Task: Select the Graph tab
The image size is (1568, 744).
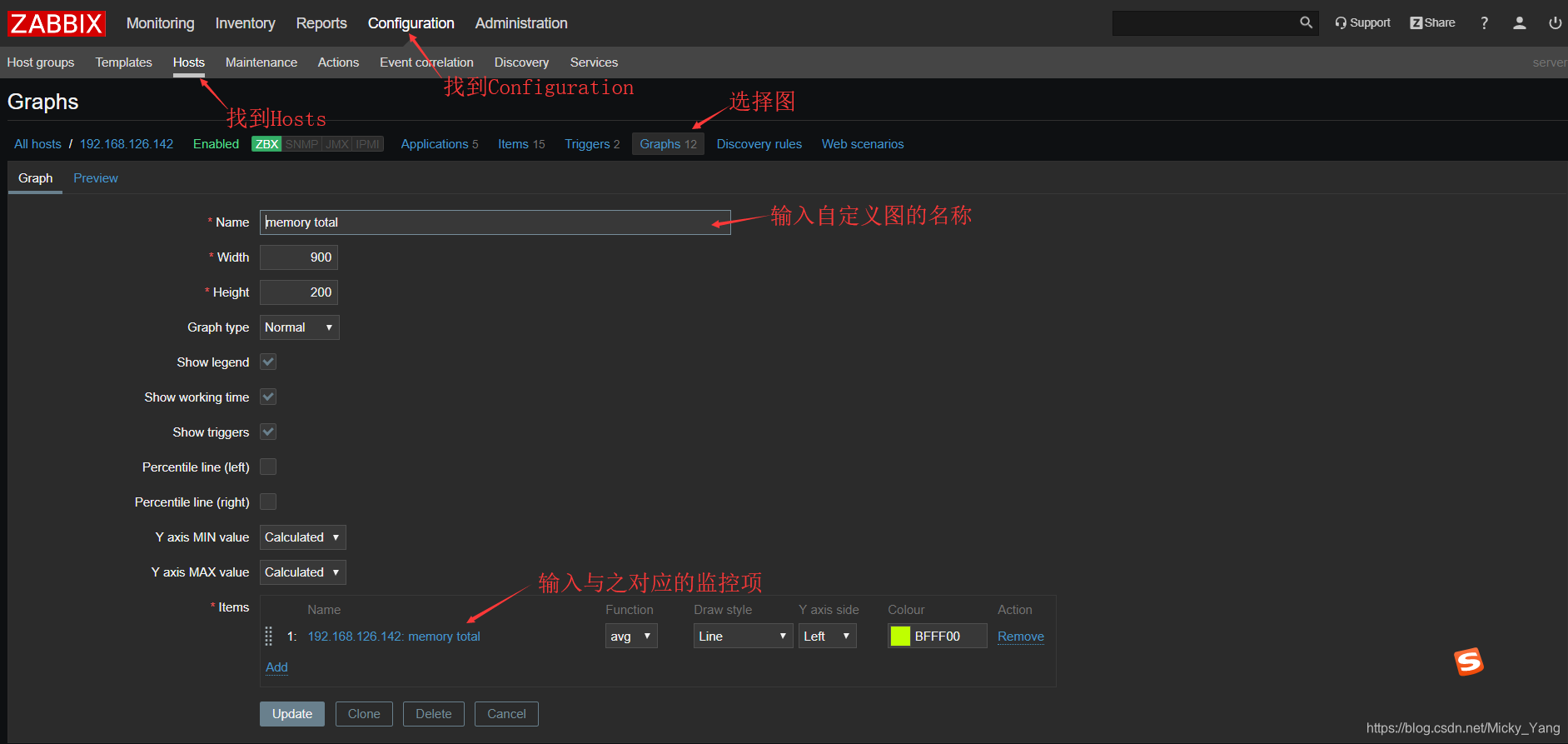Action: click(35, 178)
